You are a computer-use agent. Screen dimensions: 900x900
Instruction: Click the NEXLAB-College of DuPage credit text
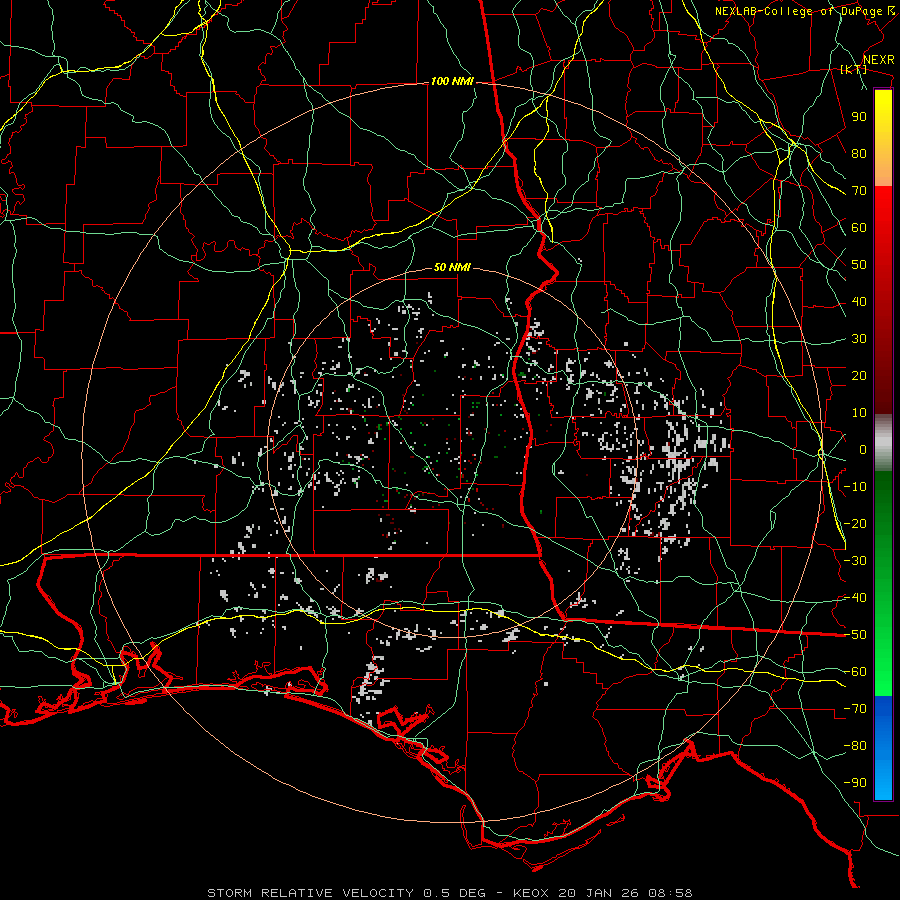click(805, 11)
